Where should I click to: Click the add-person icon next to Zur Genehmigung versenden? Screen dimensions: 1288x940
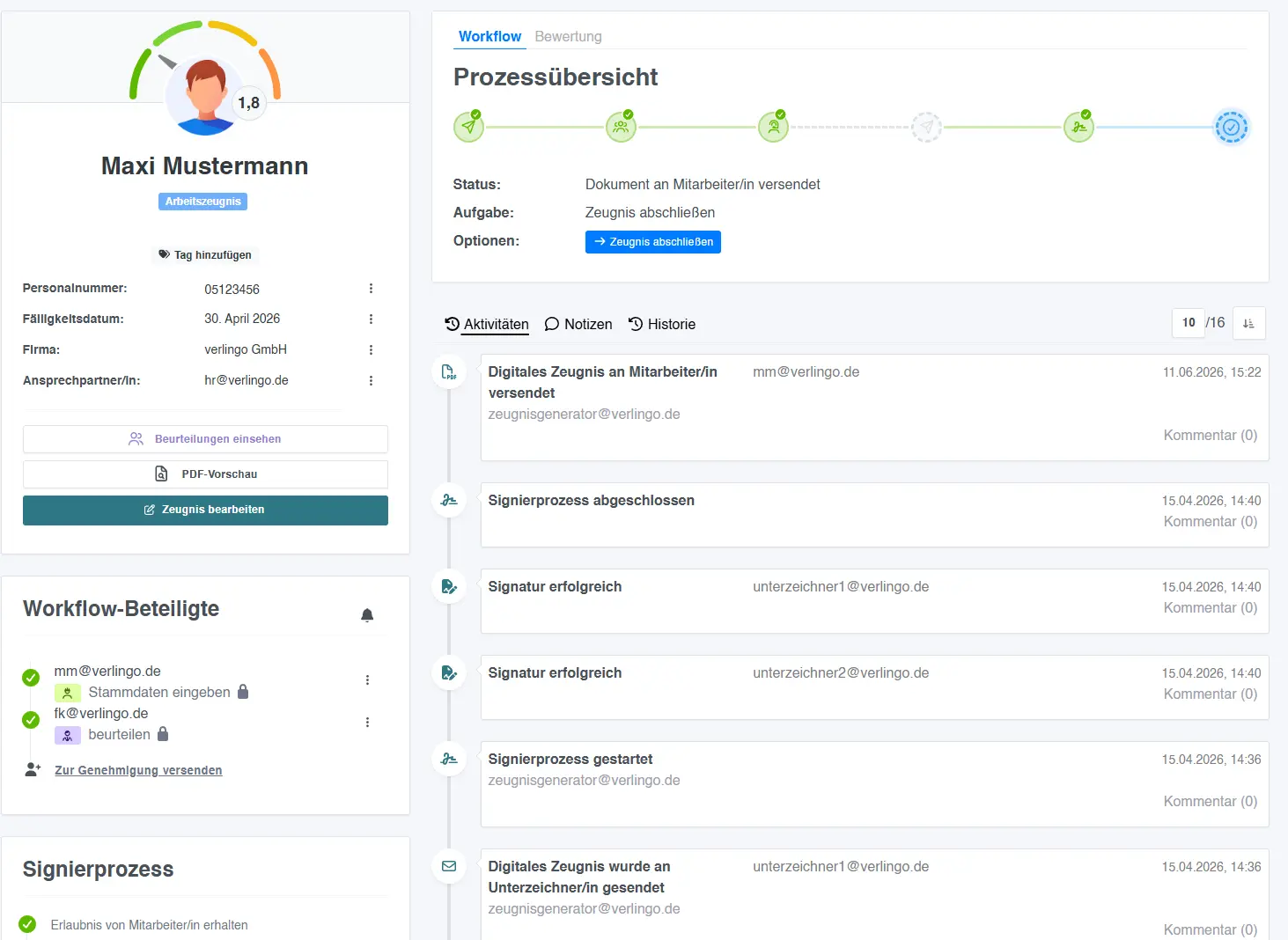click(x=33, y=769)
